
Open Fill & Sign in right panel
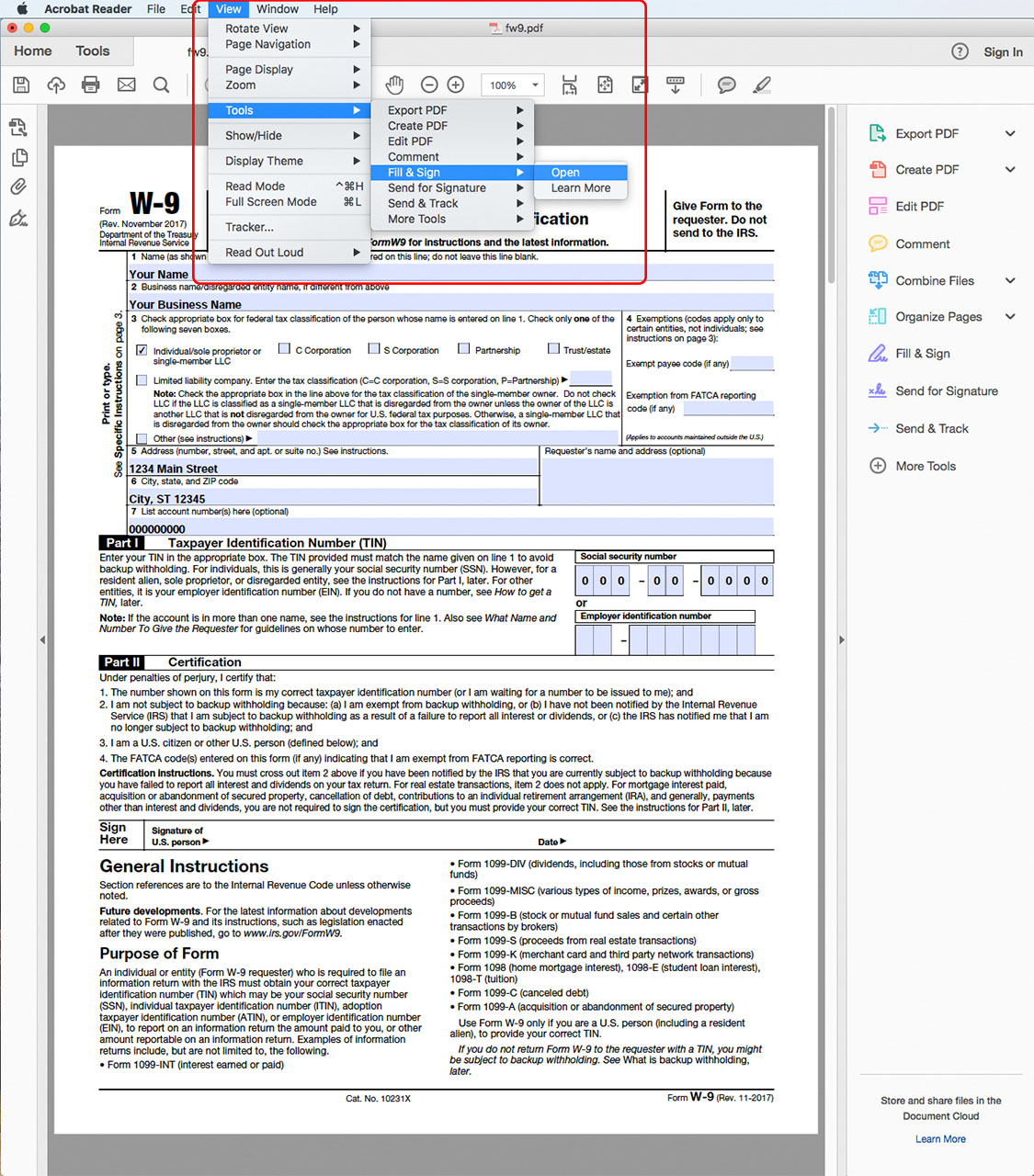click(922, 354)
